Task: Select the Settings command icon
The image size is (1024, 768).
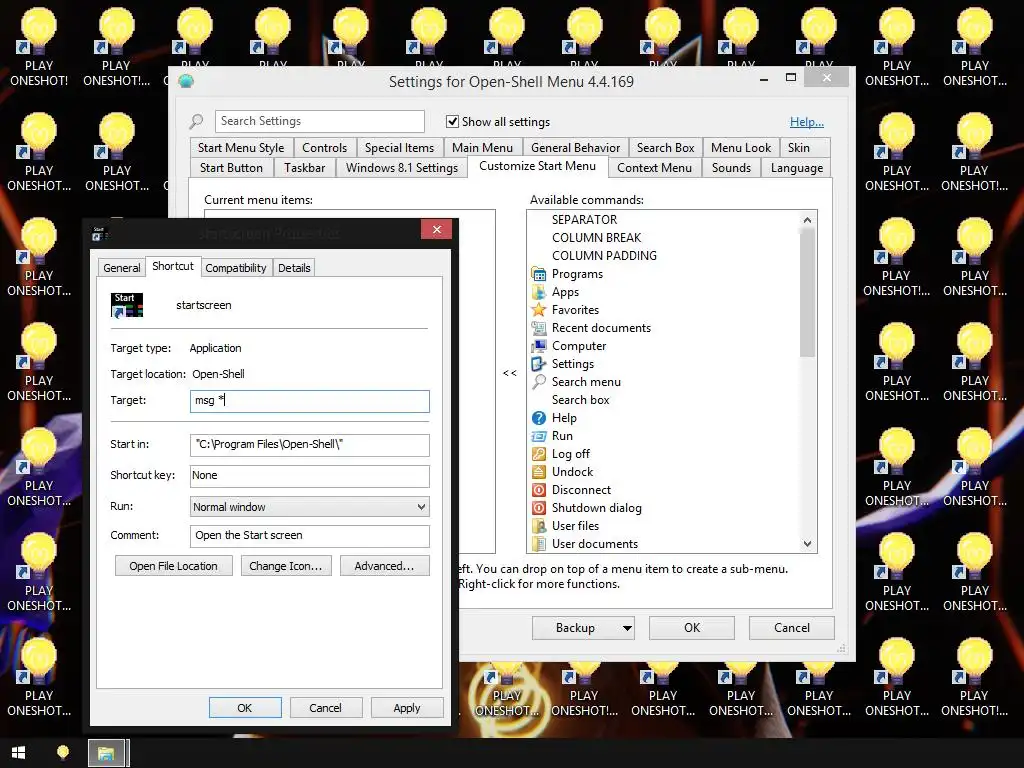Action: pyautogui.click(x=539, y=364)
